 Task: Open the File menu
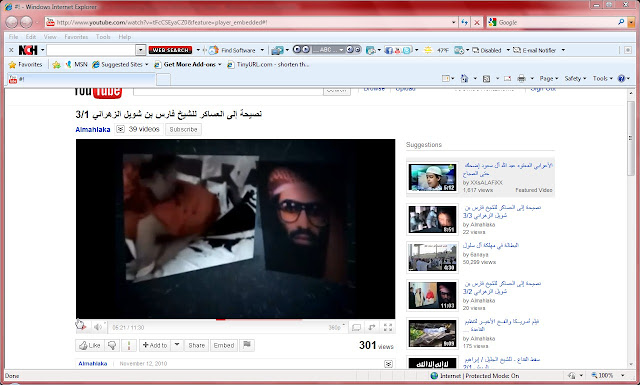(13, 37)
